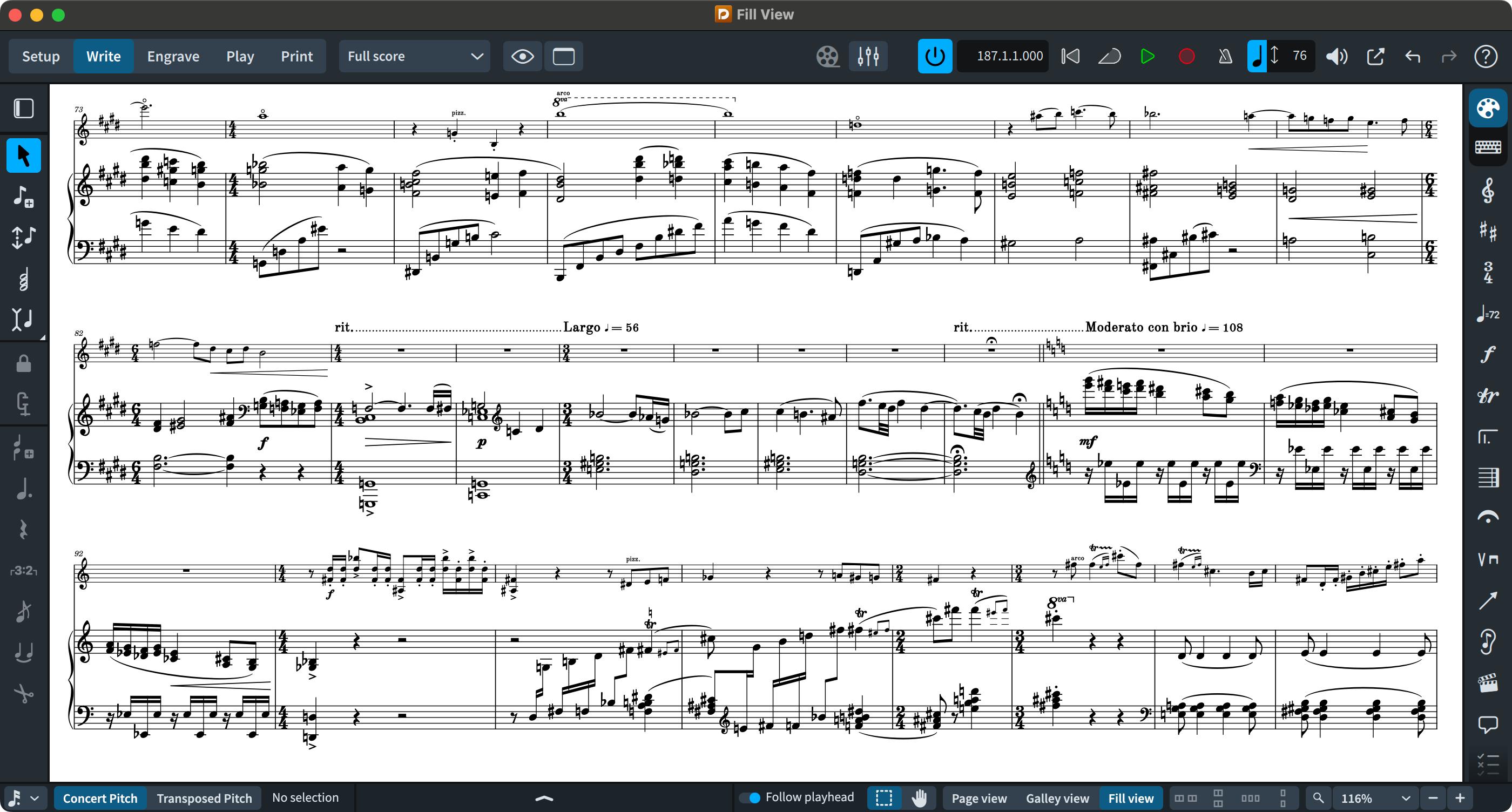Open the Dynamics panel on the right
Image resolution: width=1512 pixels, height=812 pixels.
[1489, 355]
